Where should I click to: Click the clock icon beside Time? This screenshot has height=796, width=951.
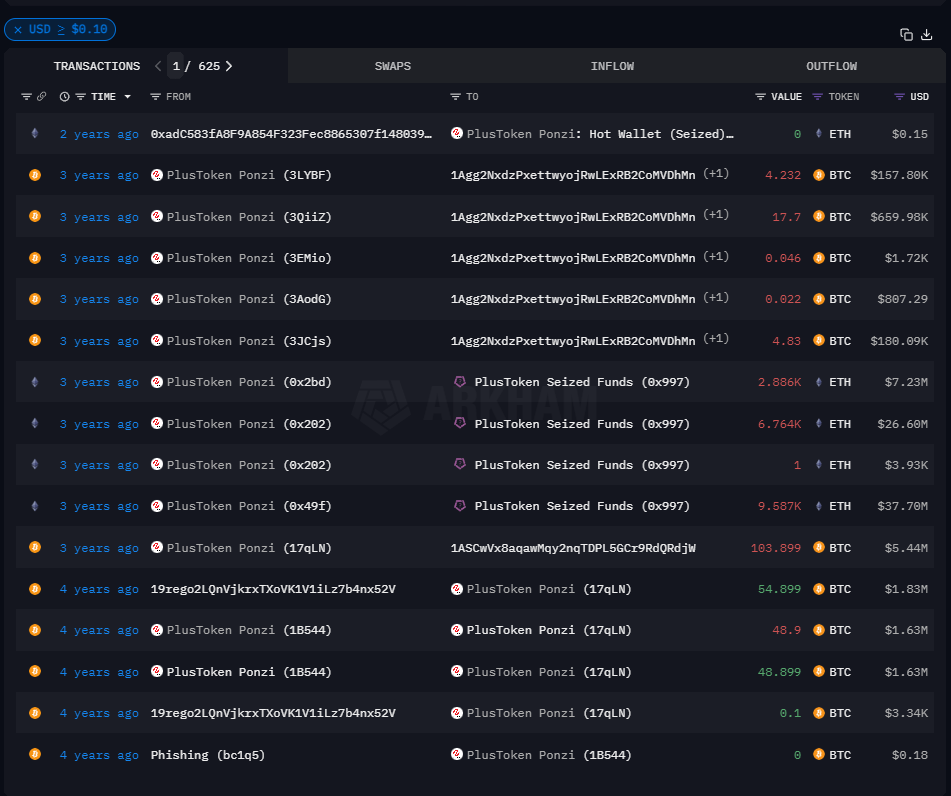(64, 96)
